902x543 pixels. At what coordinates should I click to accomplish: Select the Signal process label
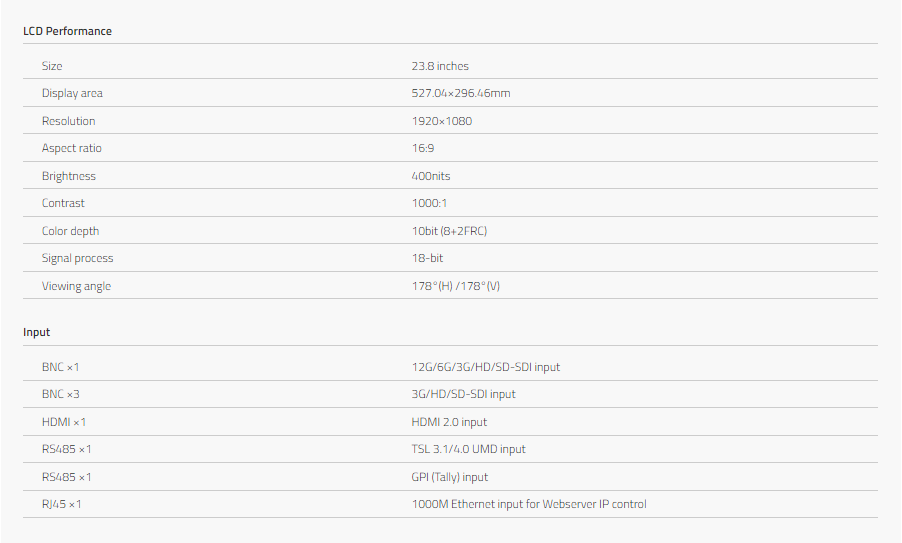click(x=78, y=258)
